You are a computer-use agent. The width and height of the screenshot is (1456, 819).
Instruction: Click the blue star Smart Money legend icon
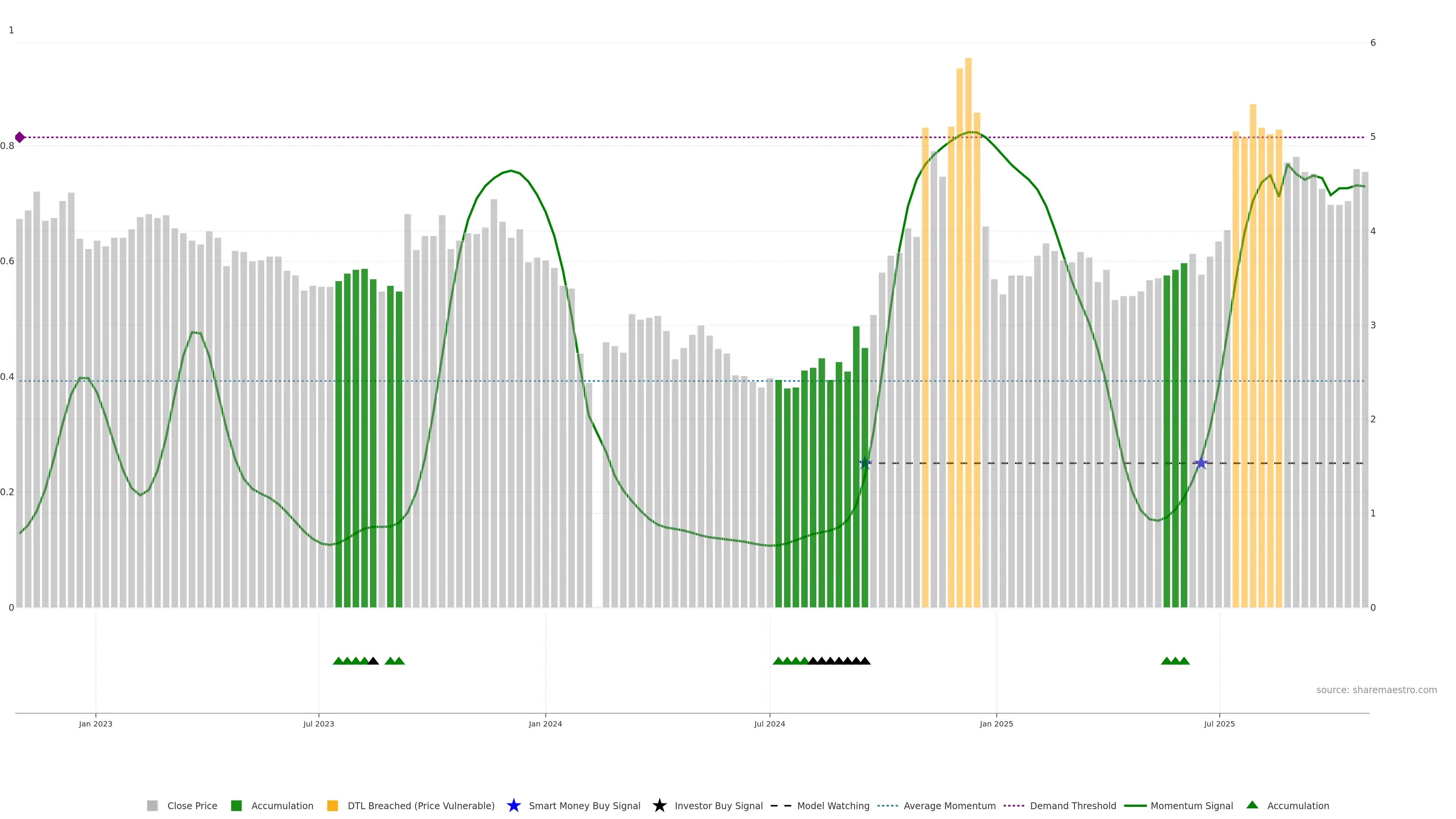tap(513, 805)
